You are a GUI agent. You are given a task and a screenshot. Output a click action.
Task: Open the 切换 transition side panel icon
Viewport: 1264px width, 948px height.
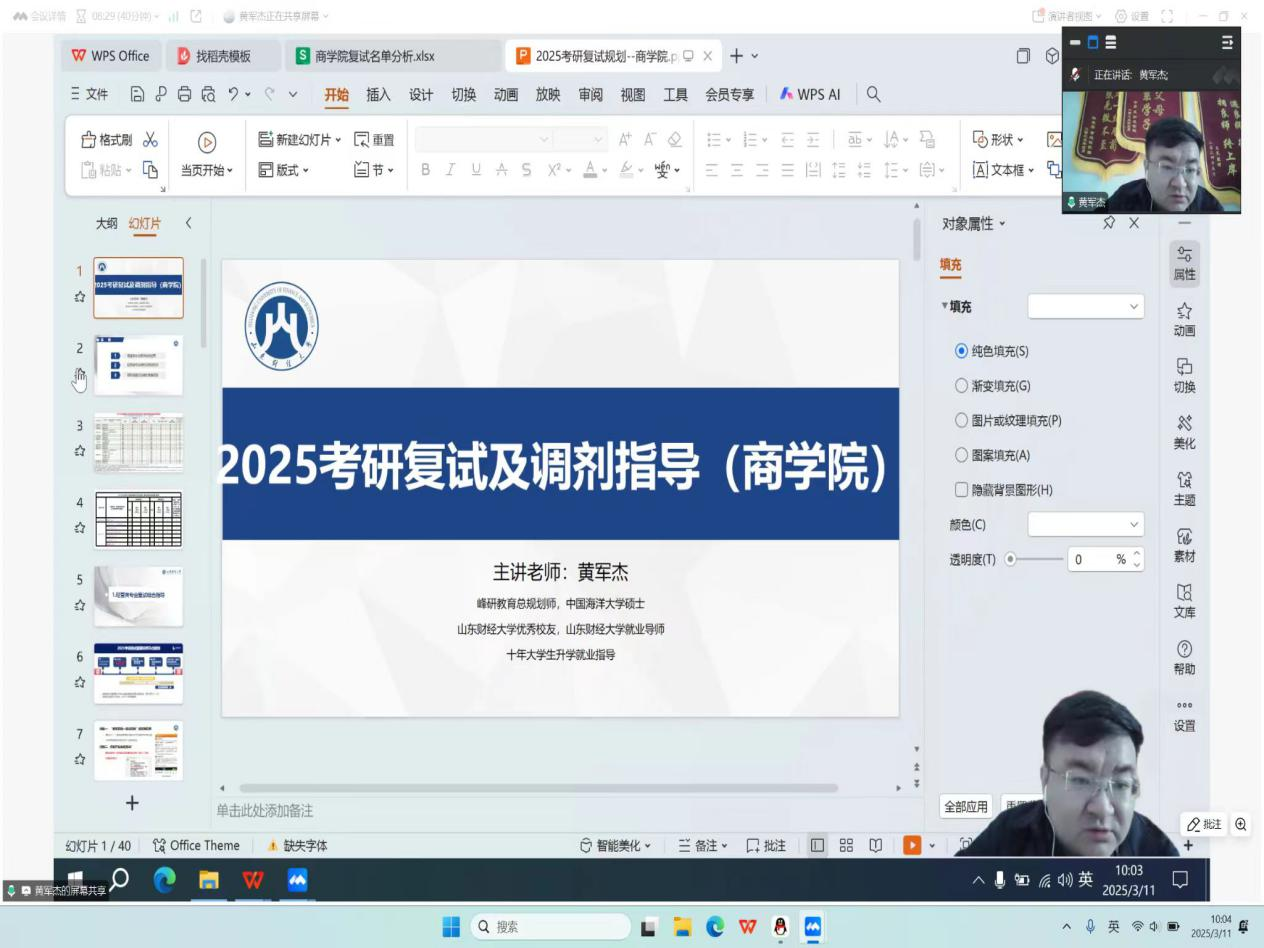pyautogui.click(x=1185, y=376)
